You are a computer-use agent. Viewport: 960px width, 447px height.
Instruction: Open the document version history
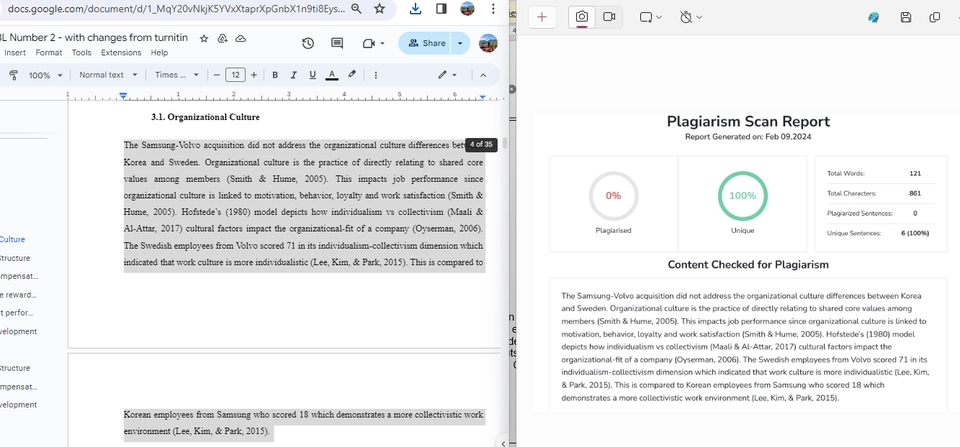(x=308, y=43)
